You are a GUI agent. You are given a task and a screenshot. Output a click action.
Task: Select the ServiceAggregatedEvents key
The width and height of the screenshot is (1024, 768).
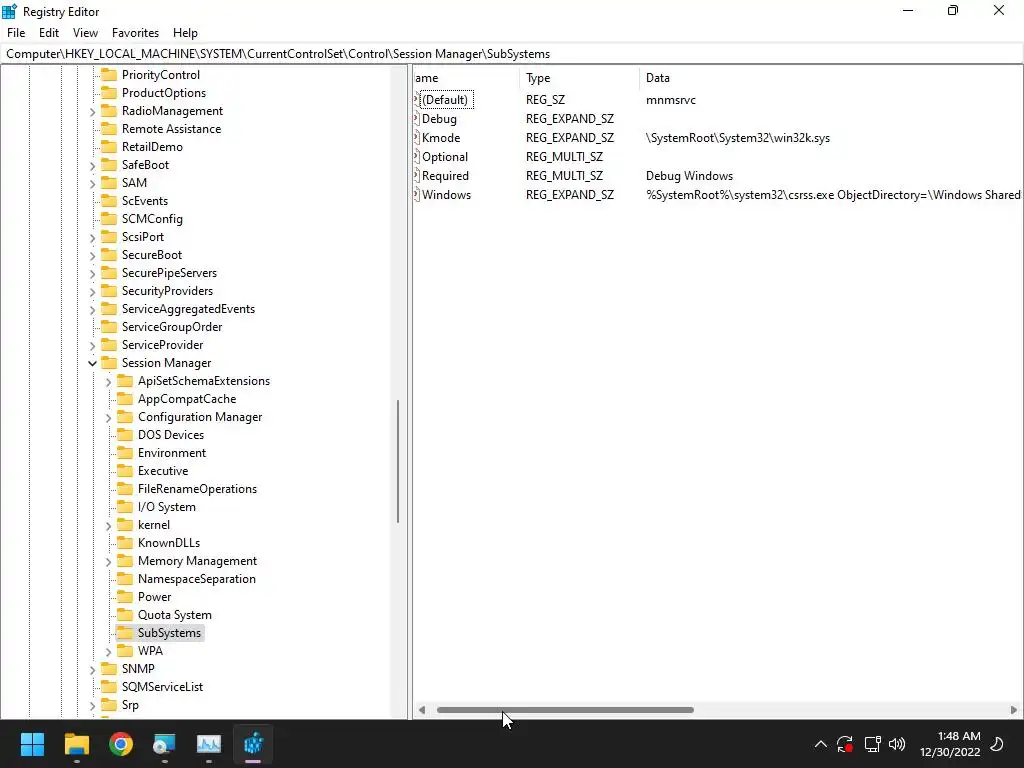pos(188,308)
